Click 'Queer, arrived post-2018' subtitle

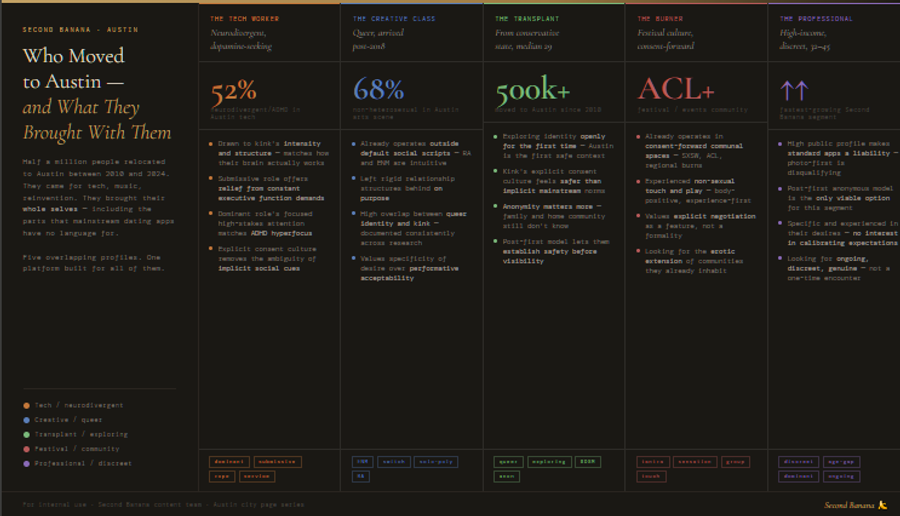tap(378, 40)
